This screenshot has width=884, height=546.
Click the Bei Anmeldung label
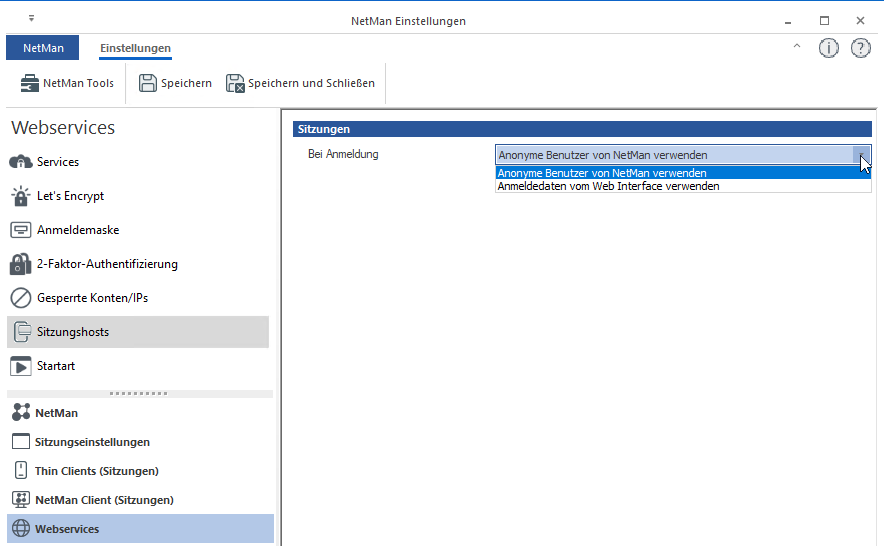click(343, 154)
